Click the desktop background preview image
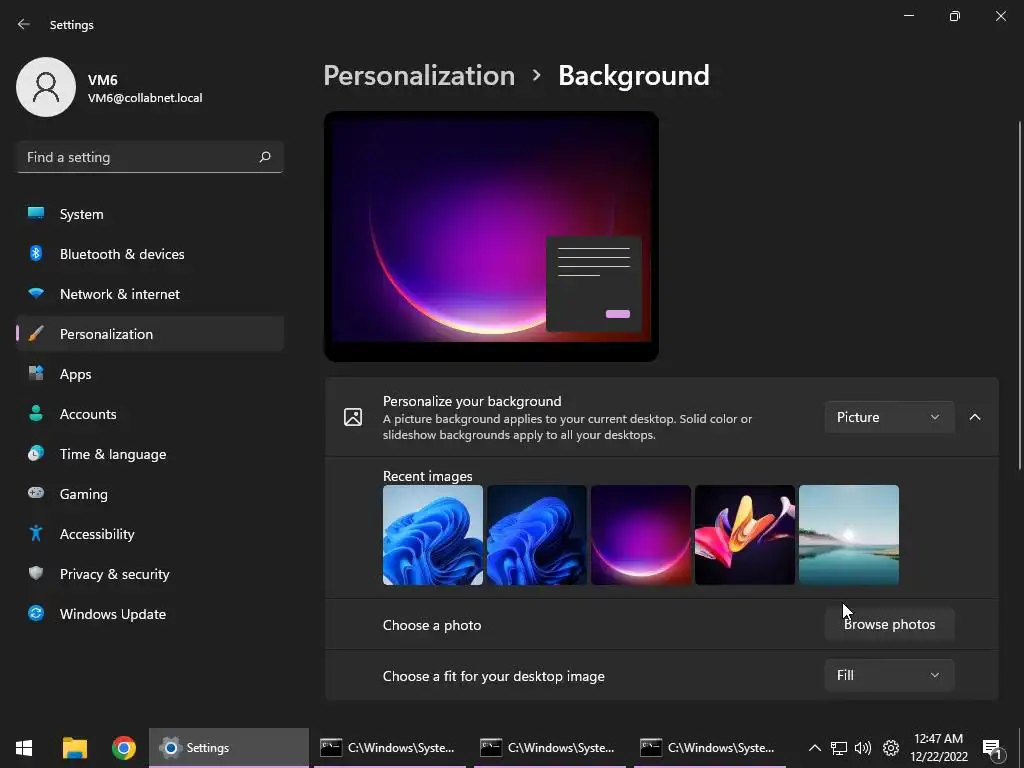The height and width of the screenshot is (768, 1024). (491, 236)
